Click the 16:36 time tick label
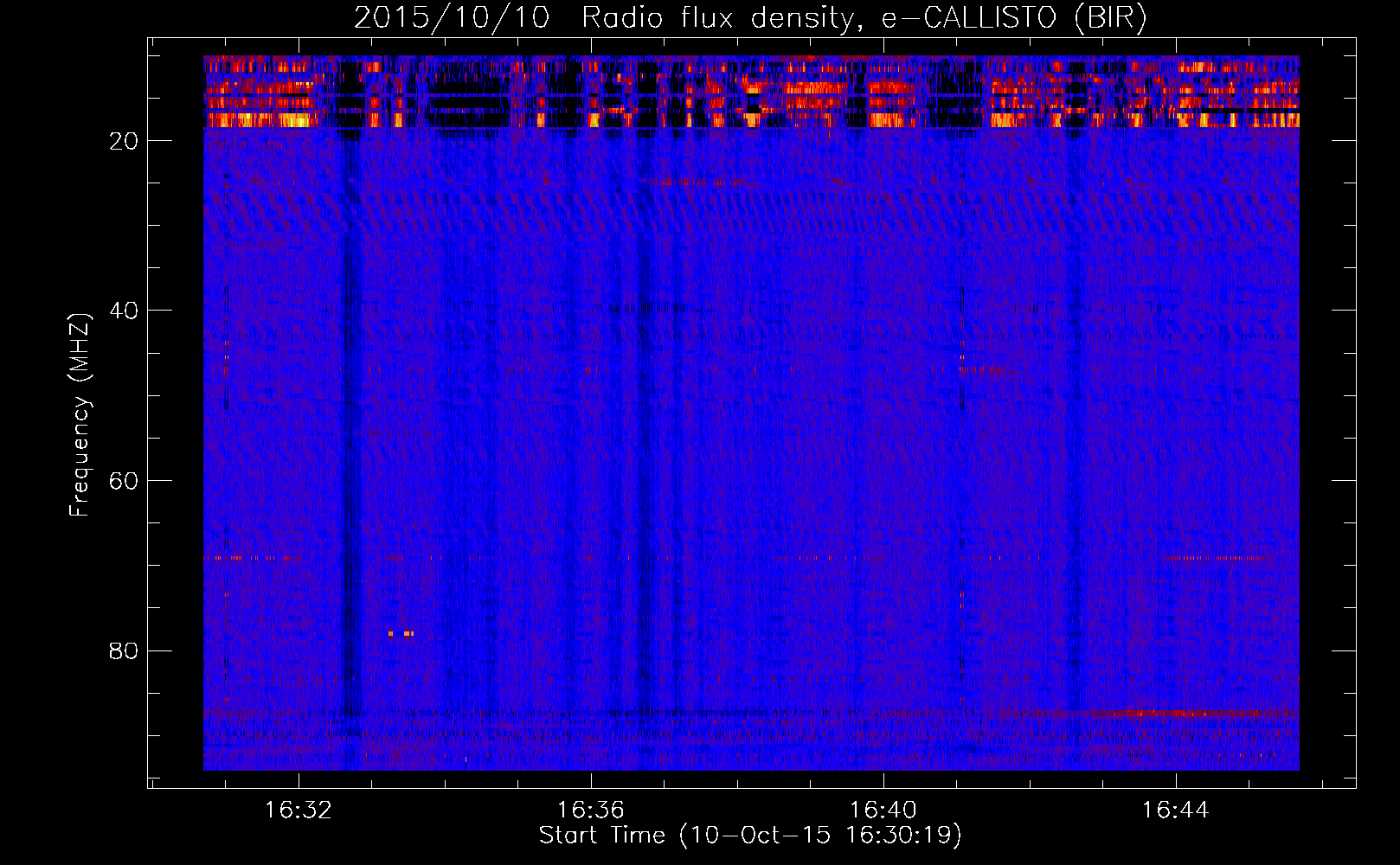 (591, 811)
